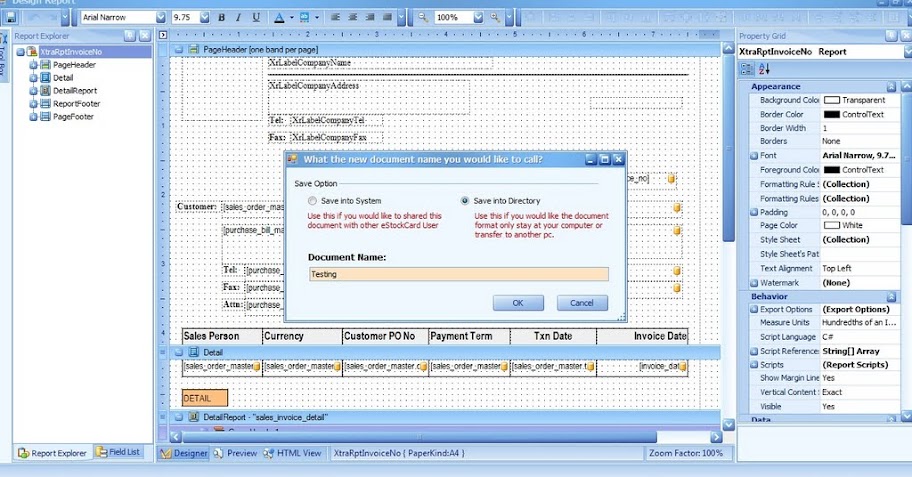This screenshot has height=477, width=912.
Task: Click the Export Options property row
Action: [x=824, y=309]
